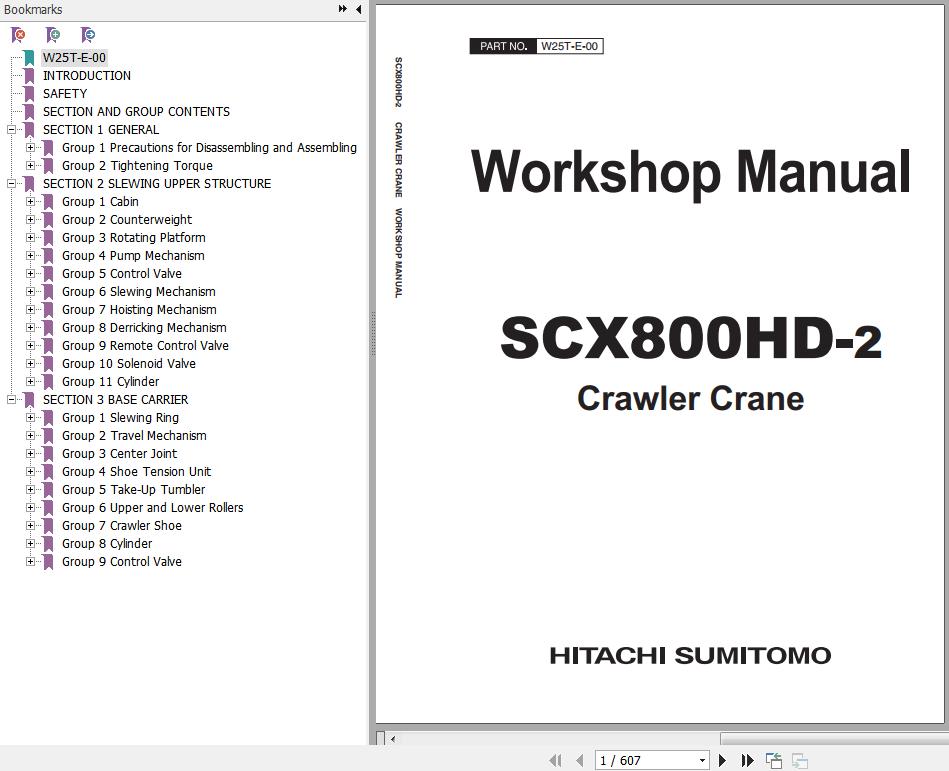Expand Group 10 Solenoid Valve node
The image size is (949, 771).
pos(30,364)
